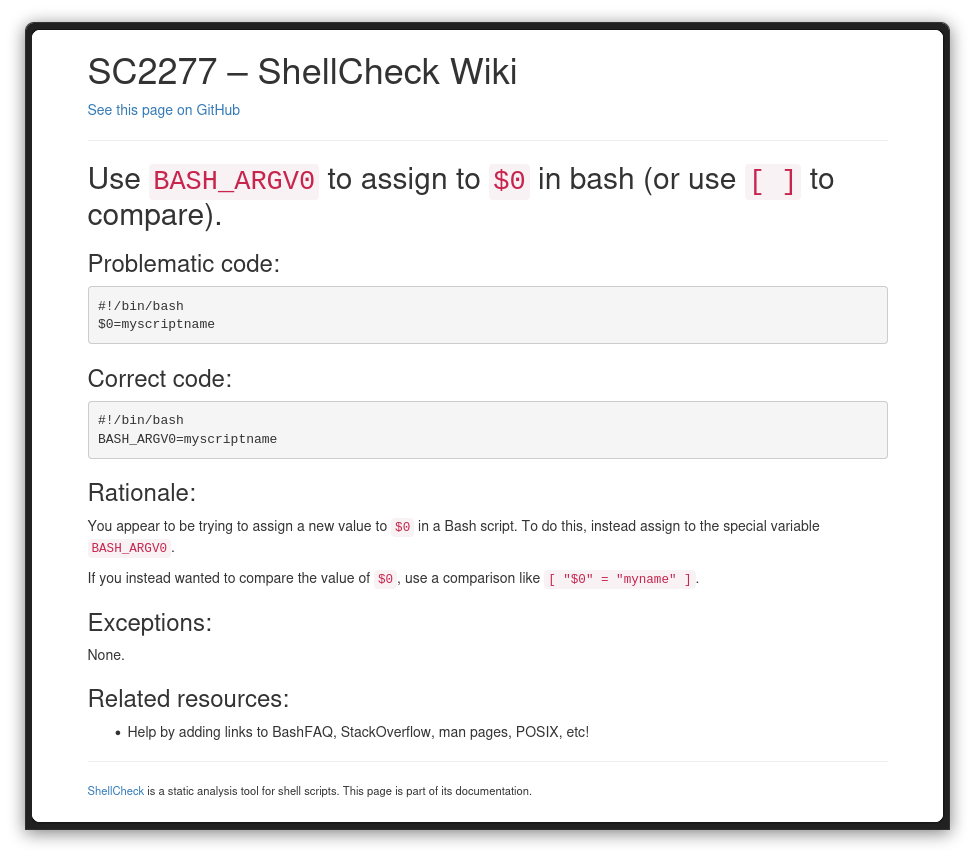The image size is (975, 858).
Task: Click the SC2277 ShellCheck Wiki title
Action: point(302,72)
